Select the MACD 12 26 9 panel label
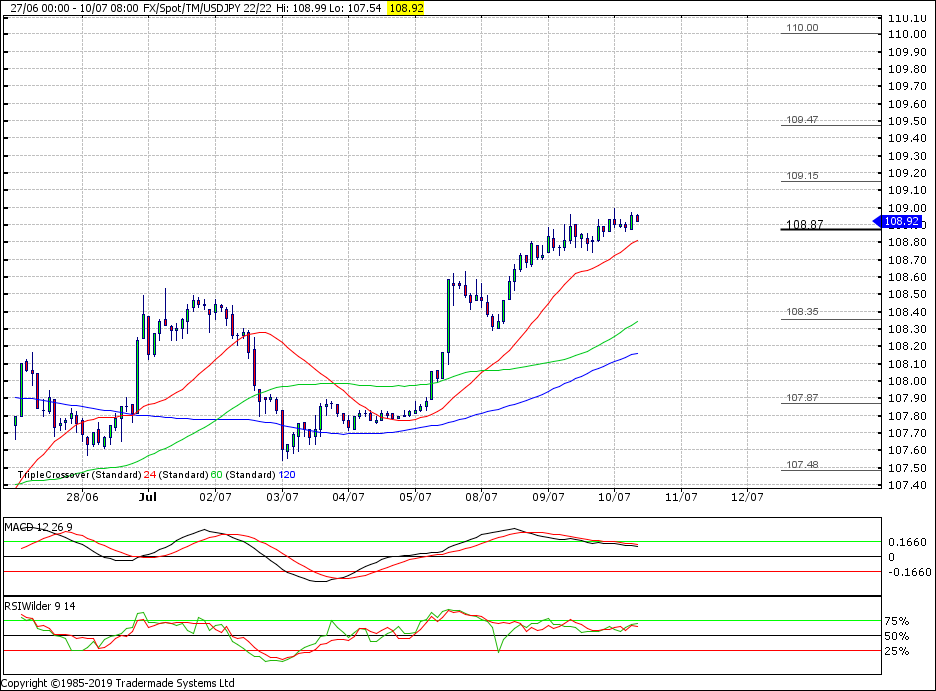The height and width of the screenshot is (691, 936). pos(39,526)
